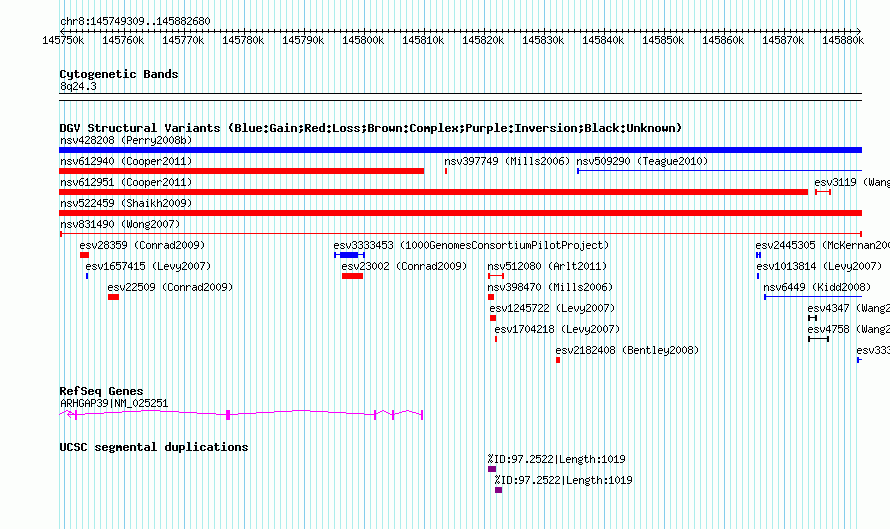Click the nsv512080 (Arlt2011) label

[547, 266]
